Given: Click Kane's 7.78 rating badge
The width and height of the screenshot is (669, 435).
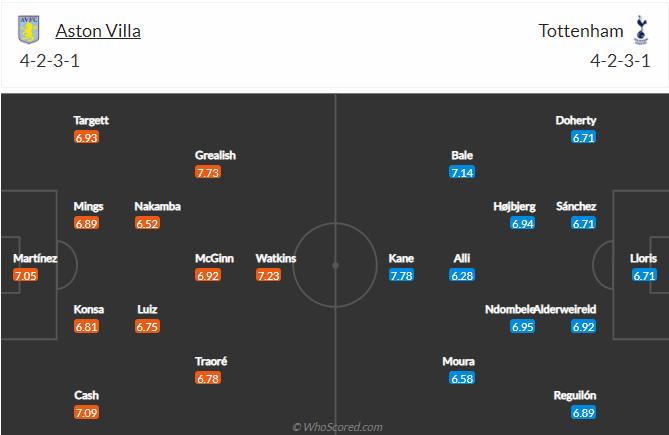Looking at the screenshot, I should 401,275.
